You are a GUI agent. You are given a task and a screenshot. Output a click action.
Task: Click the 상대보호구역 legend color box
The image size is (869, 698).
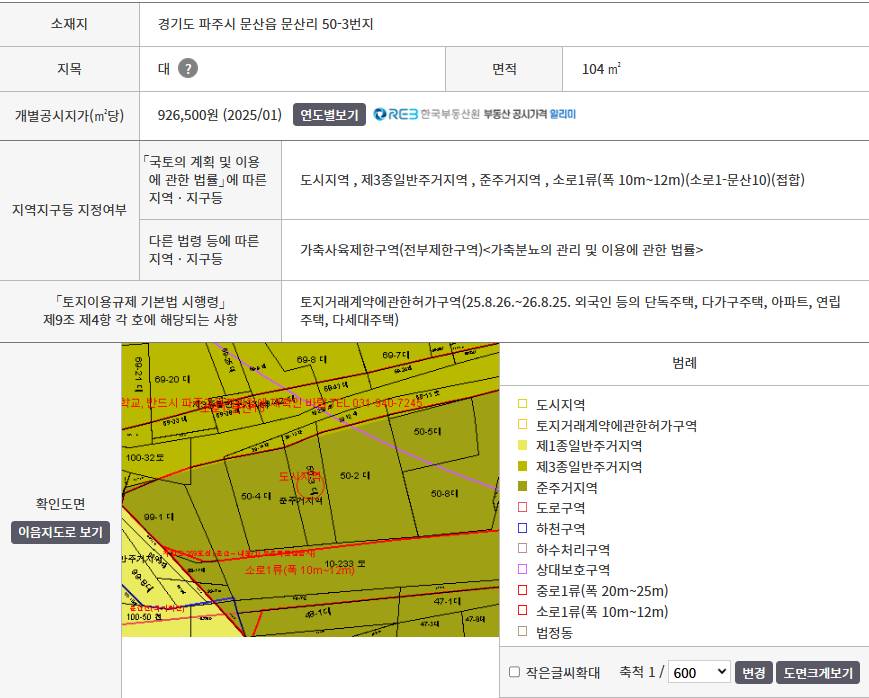(522, 569)
